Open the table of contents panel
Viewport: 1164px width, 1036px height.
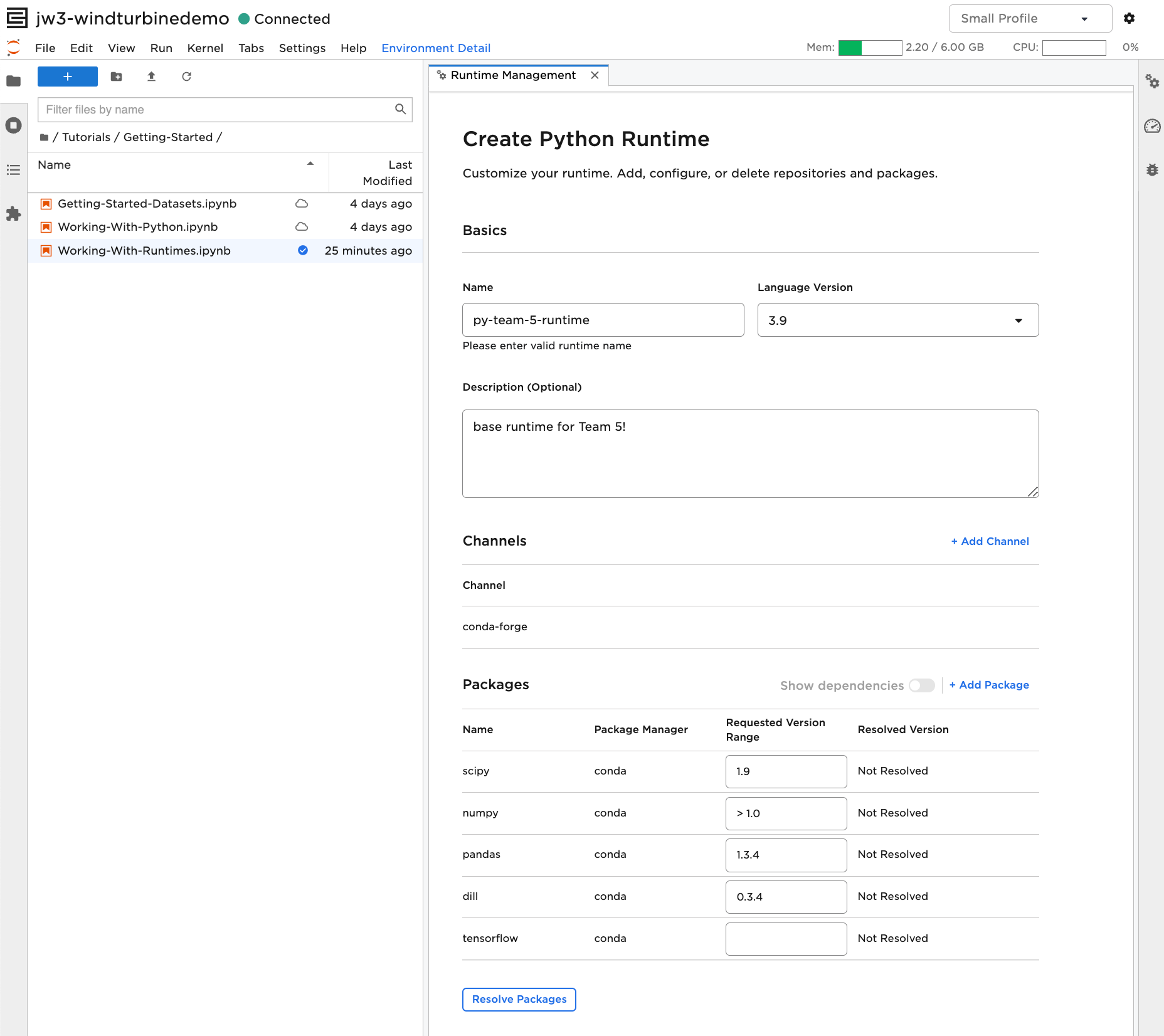(13, 170)
